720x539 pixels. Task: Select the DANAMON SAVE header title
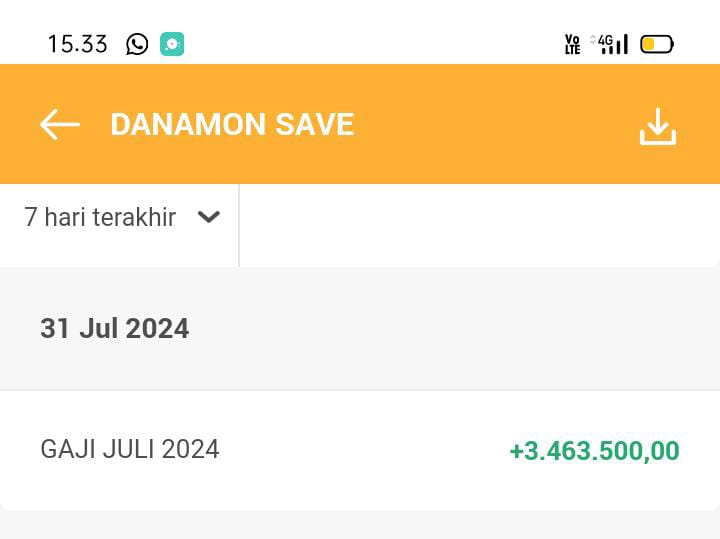(232, 124)
